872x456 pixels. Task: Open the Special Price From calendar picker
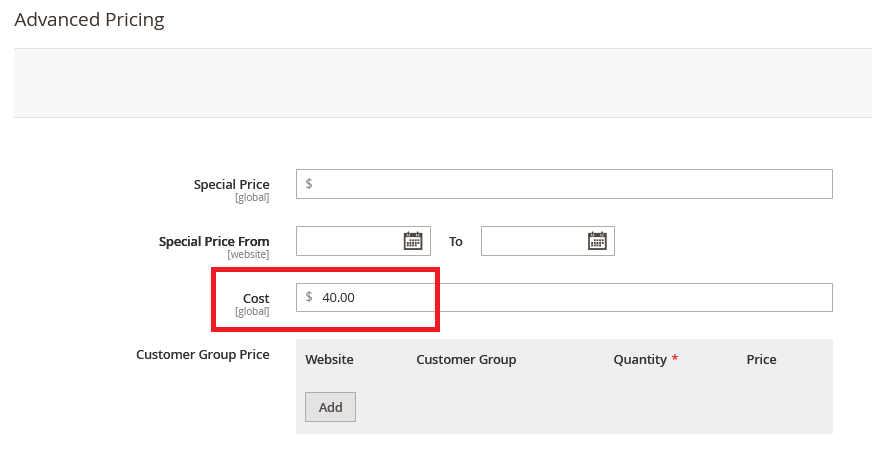click(x=413, y=241)
